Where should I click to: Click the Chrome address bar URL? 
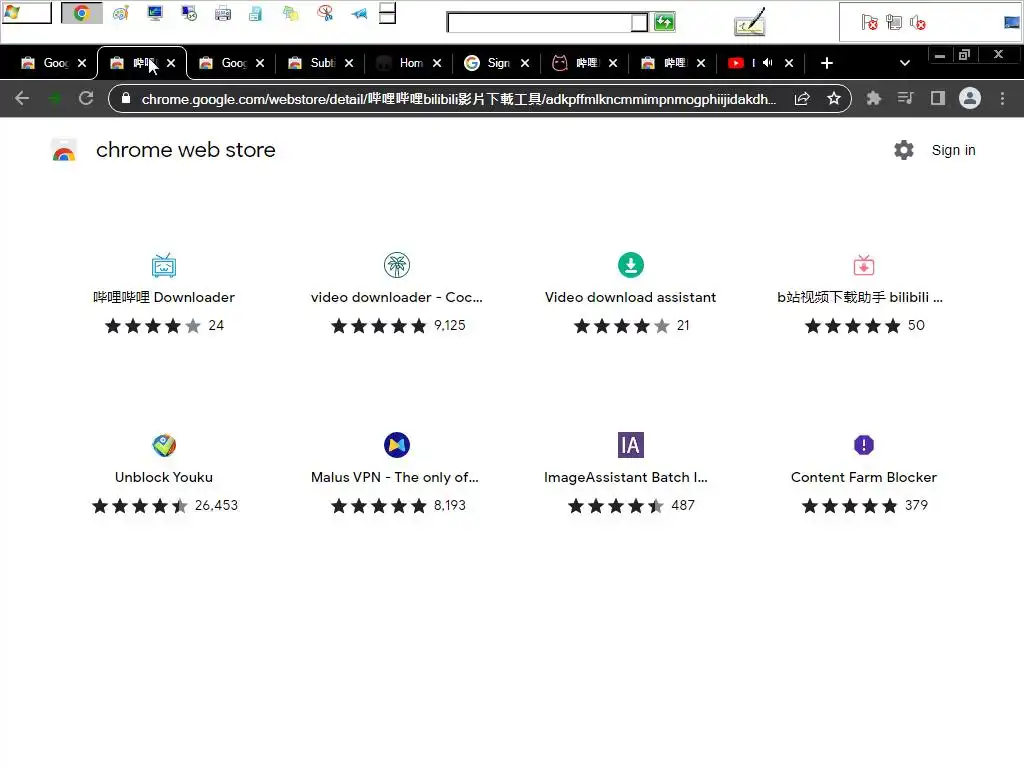(458, 99)
